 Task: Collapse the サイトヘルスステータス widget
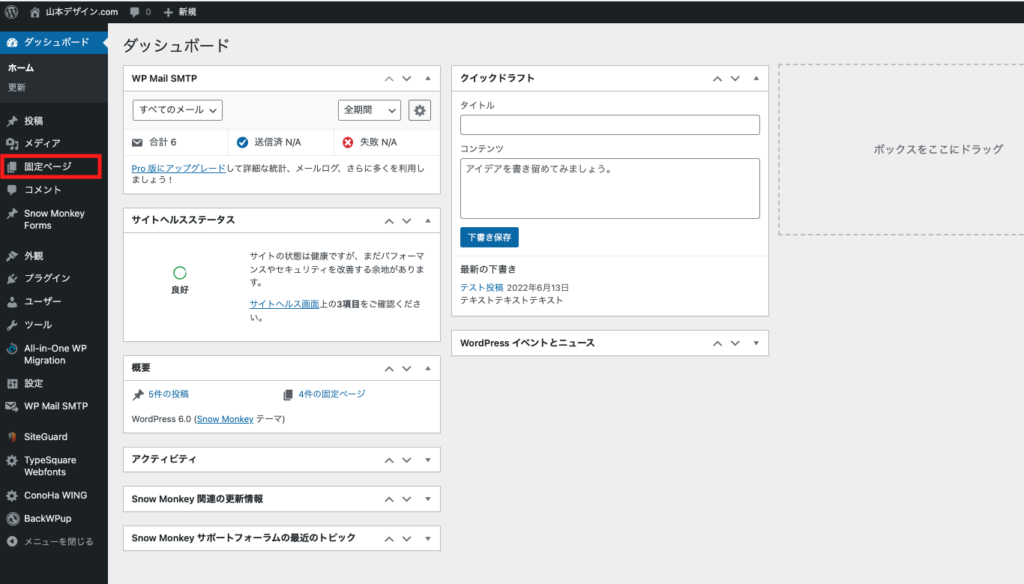(428, 221)
